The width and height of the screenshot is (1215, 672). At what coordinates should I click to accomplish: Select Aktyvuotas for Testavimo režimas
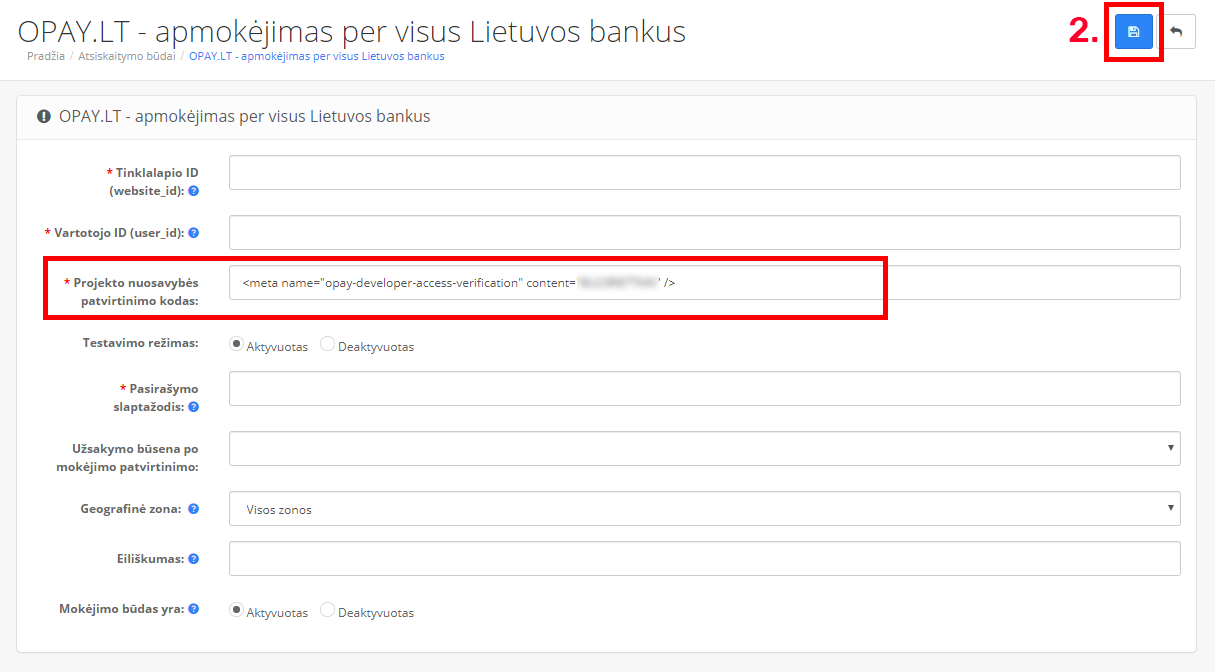[237, 344]
